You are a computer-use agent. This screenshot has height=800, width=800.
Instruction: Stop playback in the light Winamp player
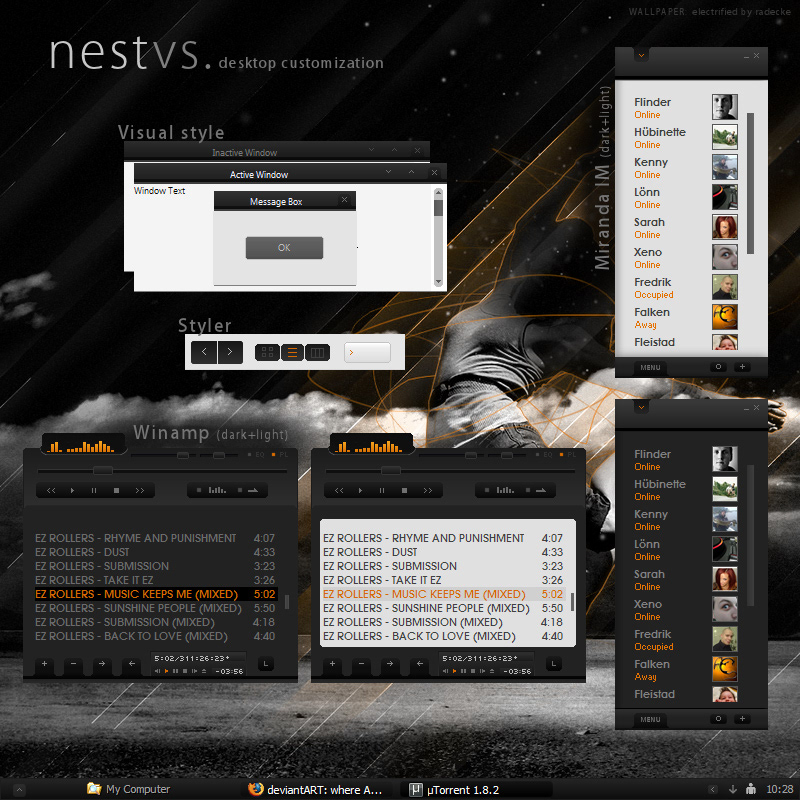(x=404, y=490)
